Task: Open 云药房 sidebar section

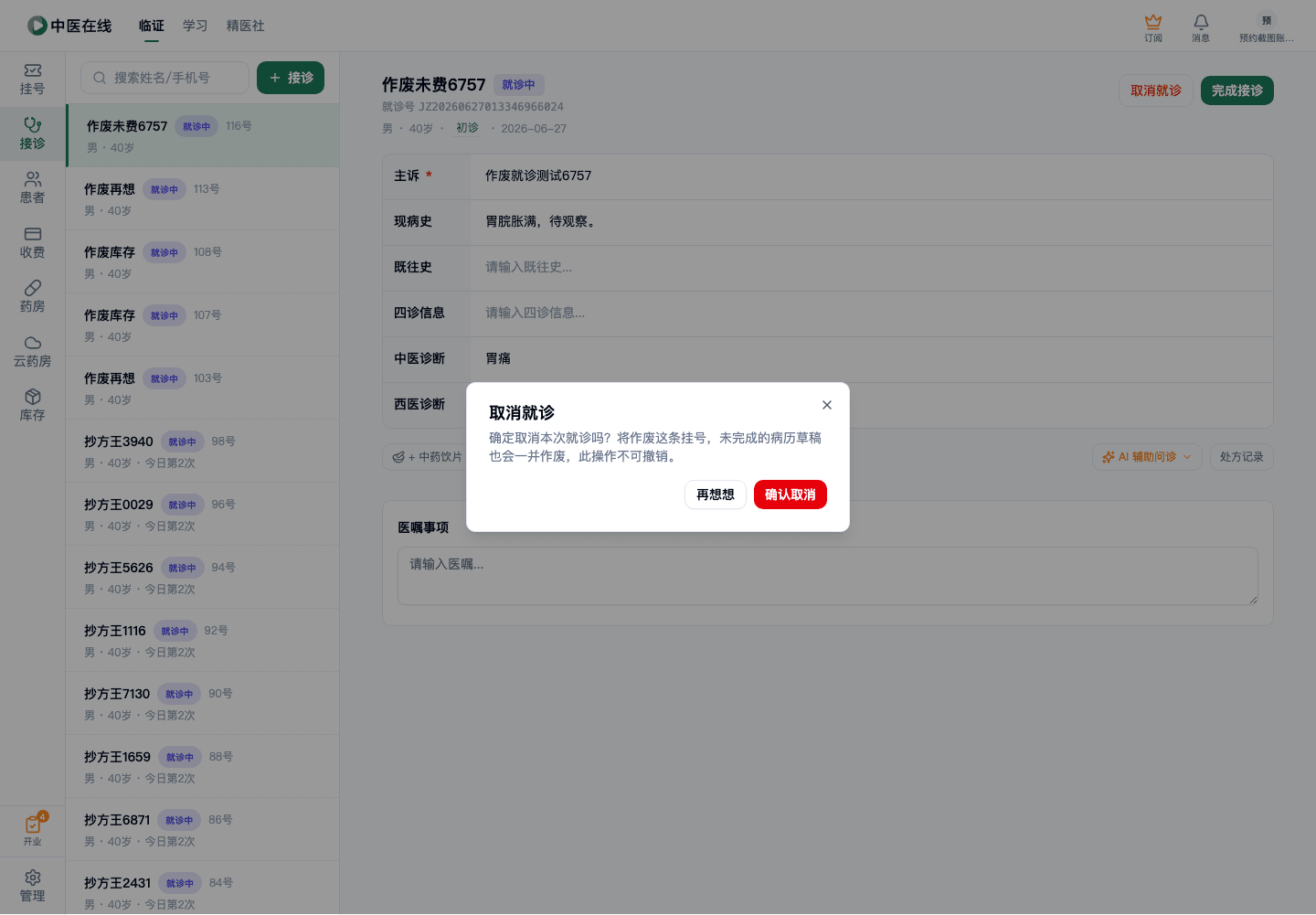Action: 33,351
